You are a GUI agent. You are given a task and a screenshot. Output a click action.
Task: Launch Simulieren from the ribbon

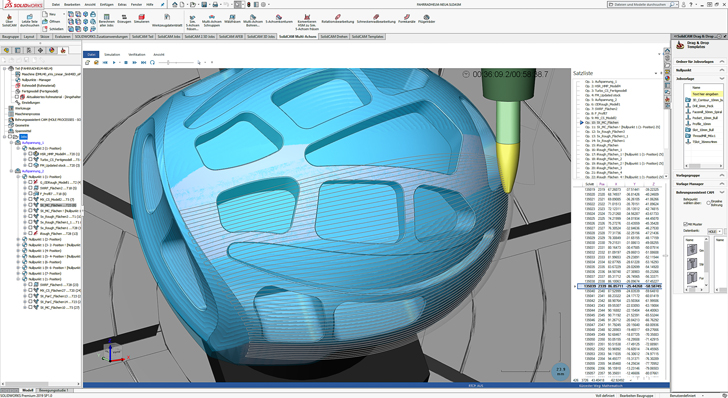(x=142, y=19)
